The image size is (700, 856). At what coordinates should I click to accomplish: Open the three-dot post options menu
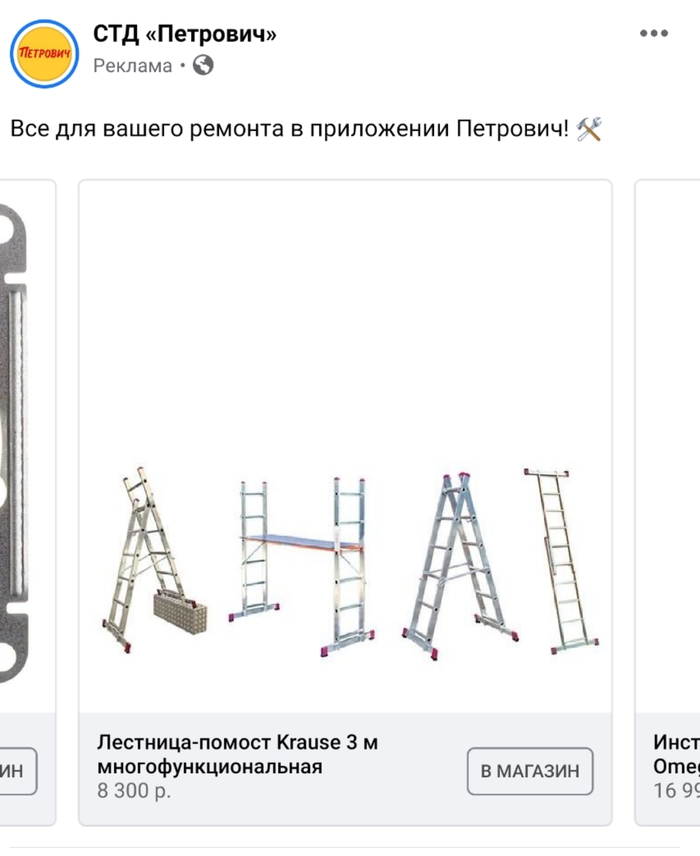click(x=654, y=33)
